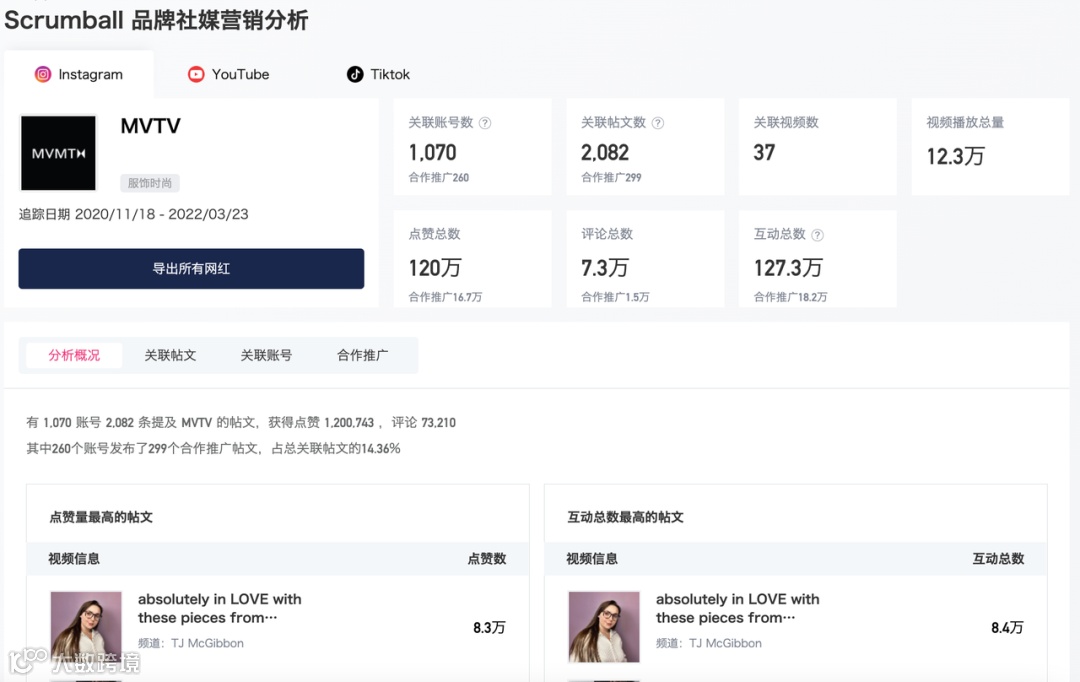
Task: Open post thumbnail in 互动总数最高的帖文
Action: pos(604,627)
